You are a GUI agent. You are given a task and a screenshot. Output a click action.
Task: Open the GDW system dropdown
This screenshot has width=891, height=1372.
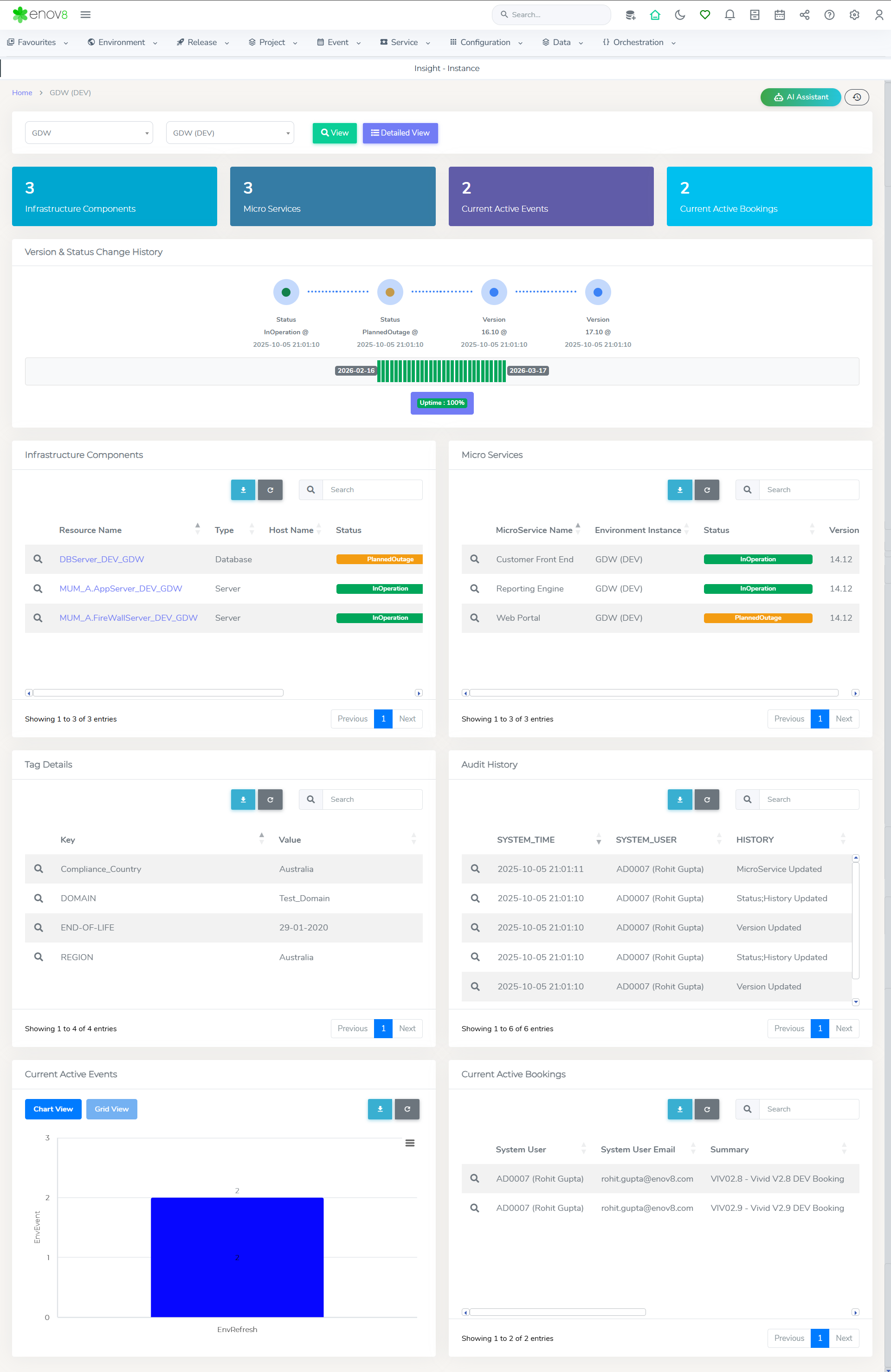[89, 133]
